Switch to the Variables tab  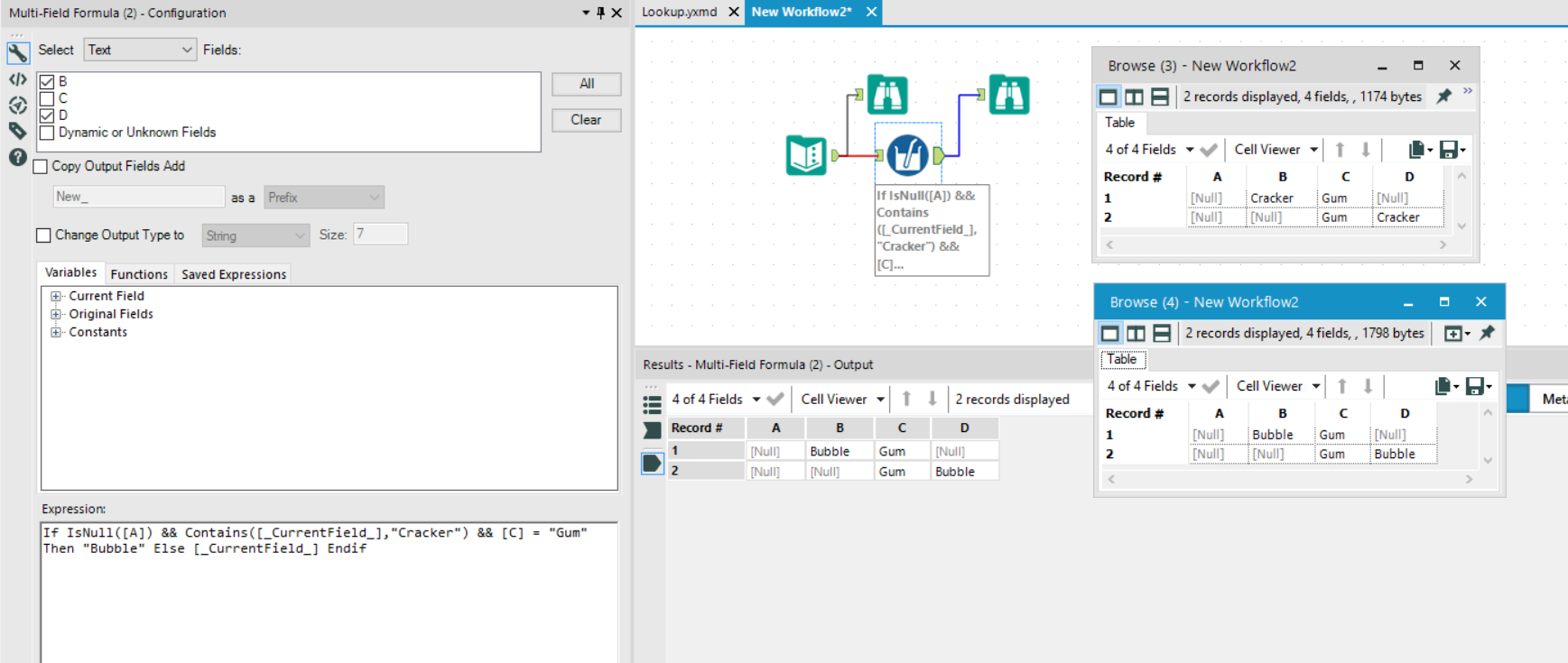70,272
